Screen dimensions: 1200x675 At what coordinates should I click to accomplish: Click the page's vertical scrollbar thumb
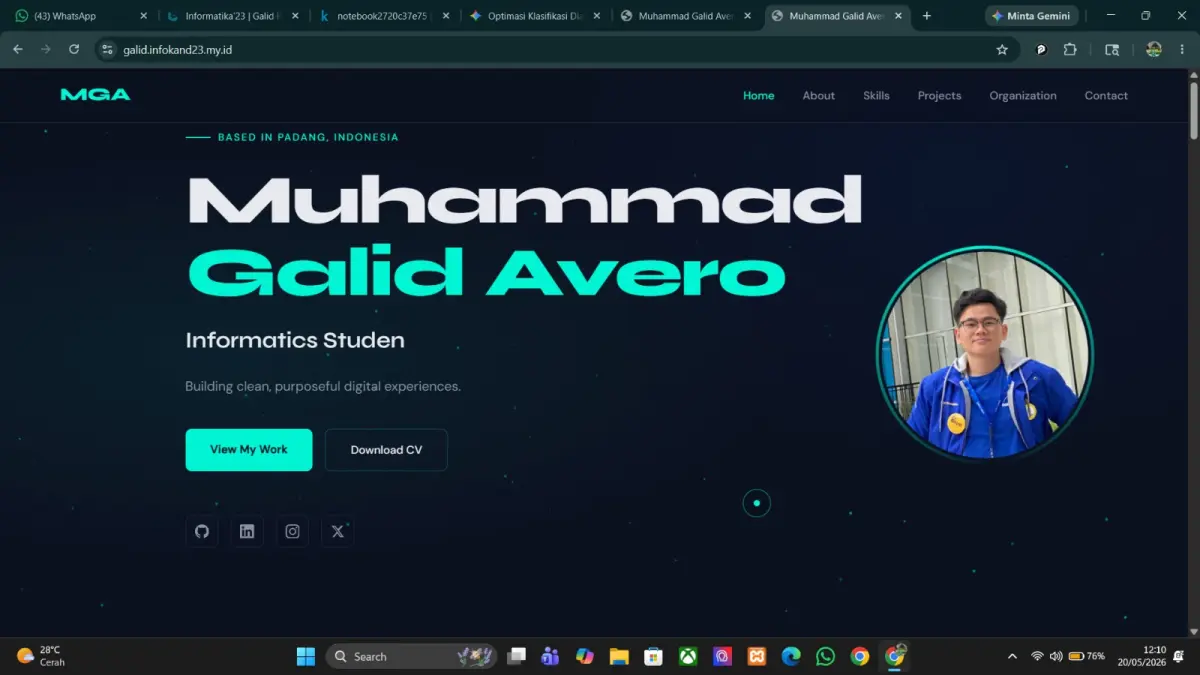click(x=1193, y=112)
